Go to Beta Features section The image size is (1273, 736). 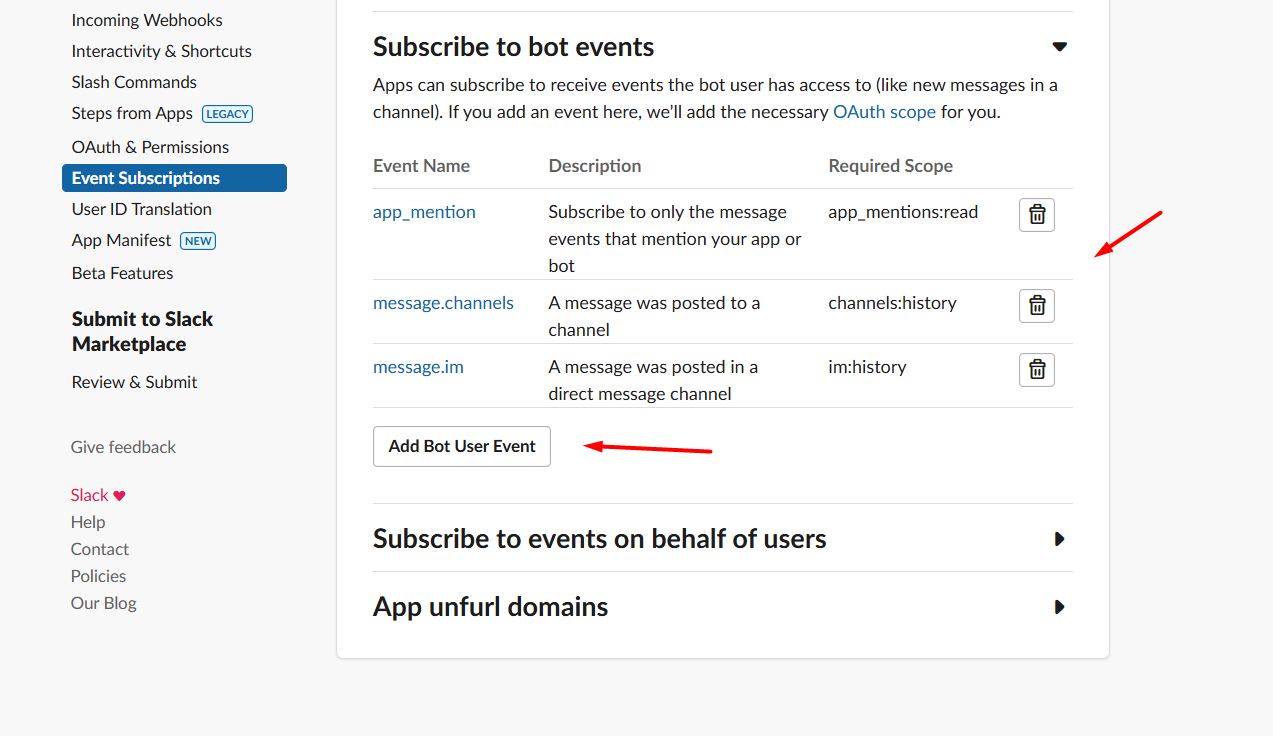pos(122,273)
